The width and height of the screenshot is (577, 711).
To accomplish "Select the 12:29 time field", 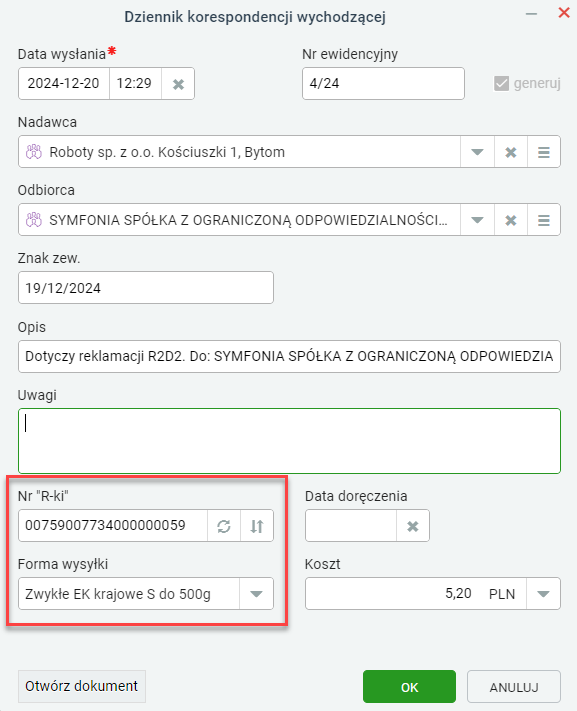I will pyautogui.click(x=135, y=83).
